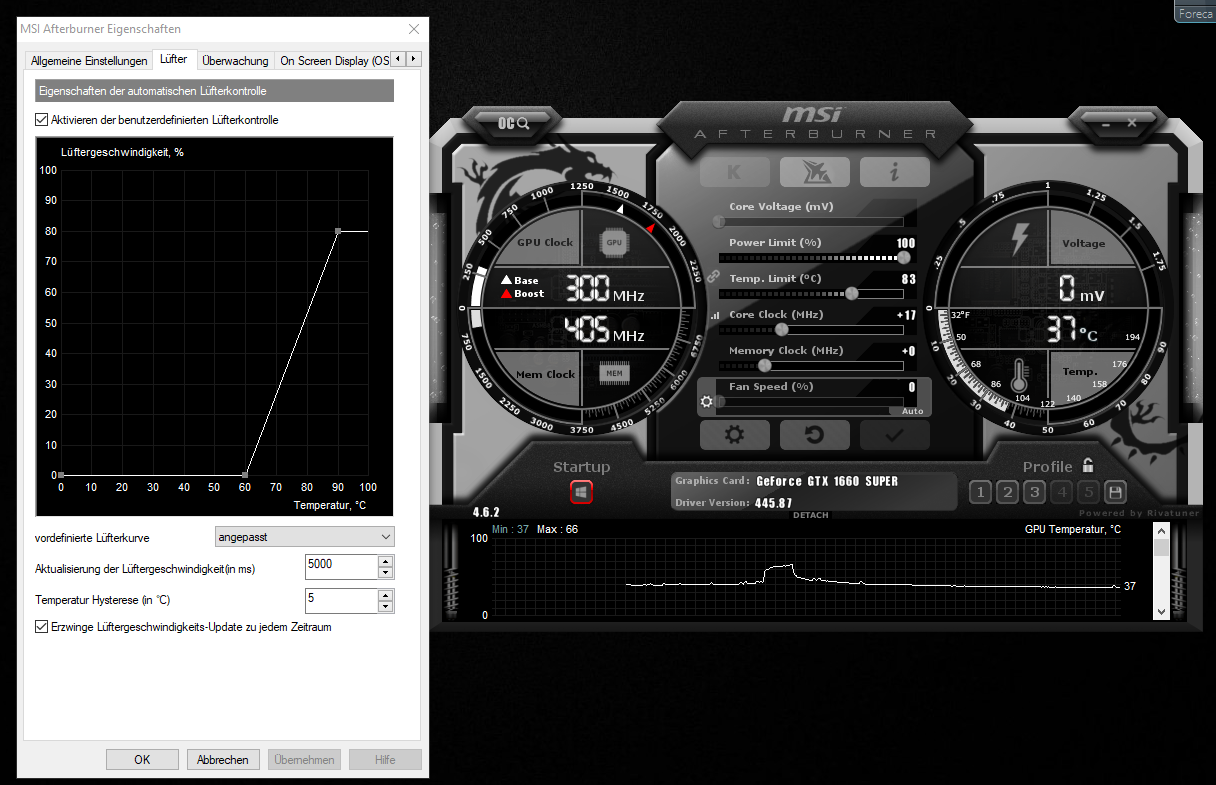Image resolution: width=1216 pixels, height=785 pixels.
Task: Click the MEM chip icon
Action: 614,374
